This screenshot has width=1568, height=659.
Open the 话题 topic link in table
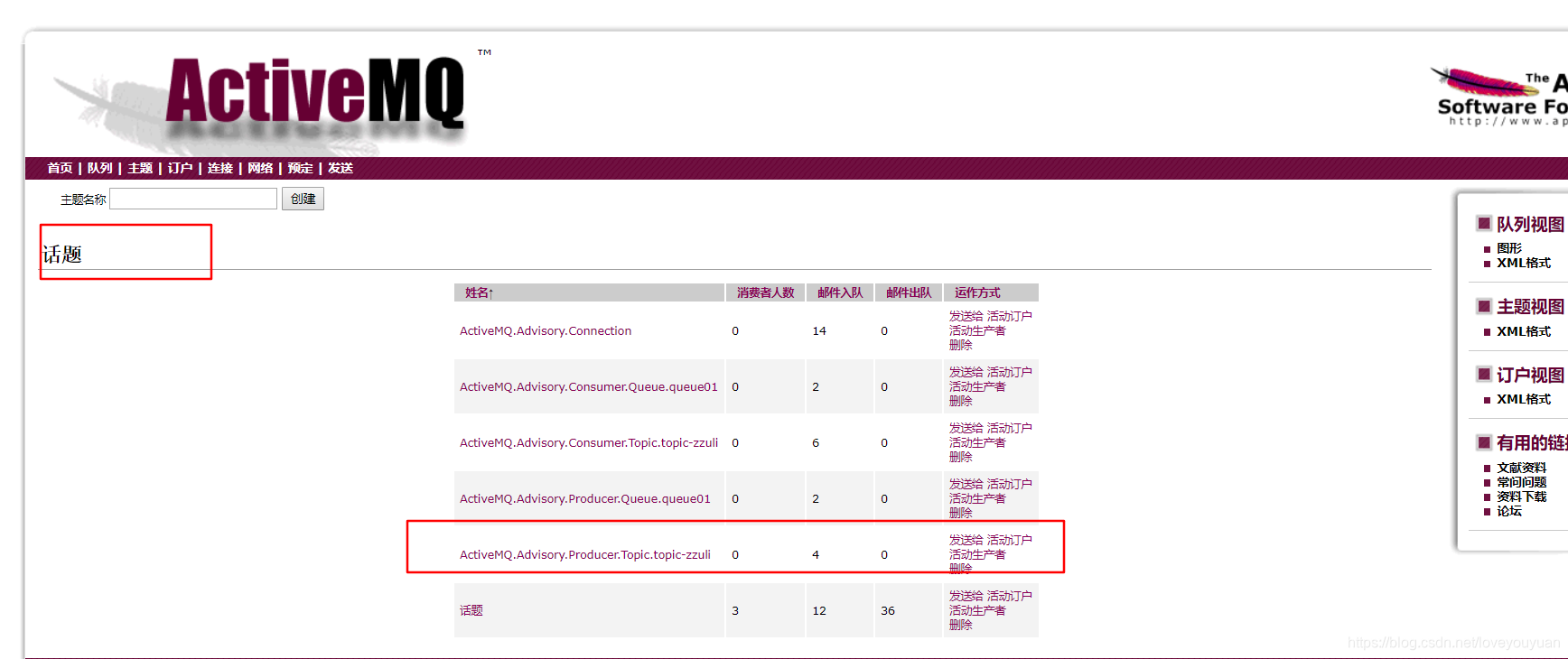[471, 611]
